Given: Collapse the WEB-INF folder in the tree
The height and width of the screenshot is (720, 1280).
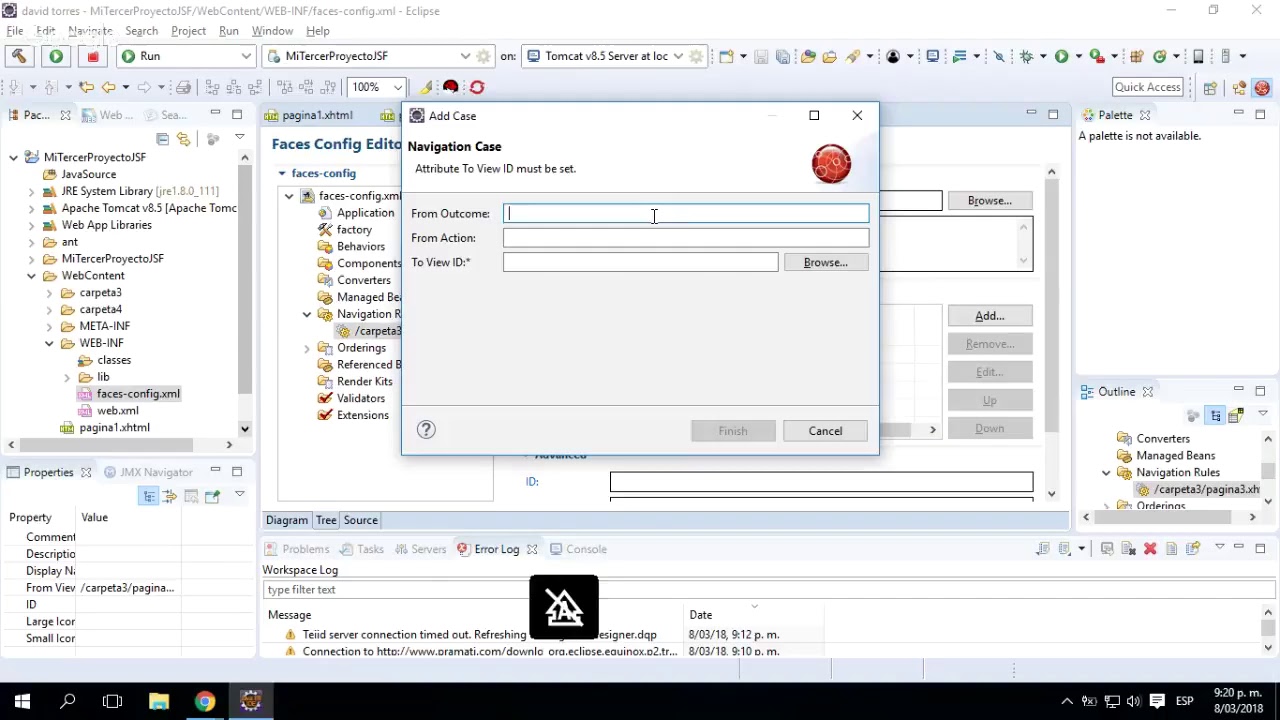Looking at the screenshot, I should point(50,343).
